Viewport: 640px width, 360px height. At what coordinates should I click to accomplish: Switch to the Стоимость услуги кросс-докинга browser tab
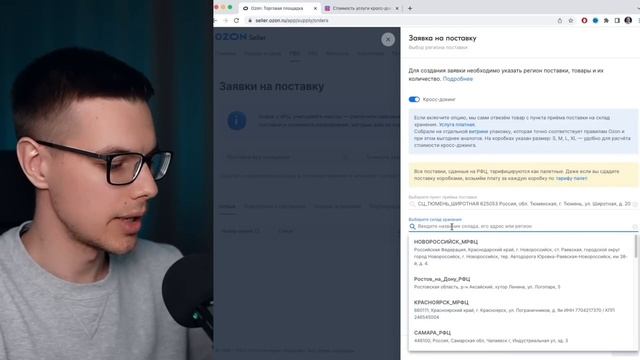point(361,8)
